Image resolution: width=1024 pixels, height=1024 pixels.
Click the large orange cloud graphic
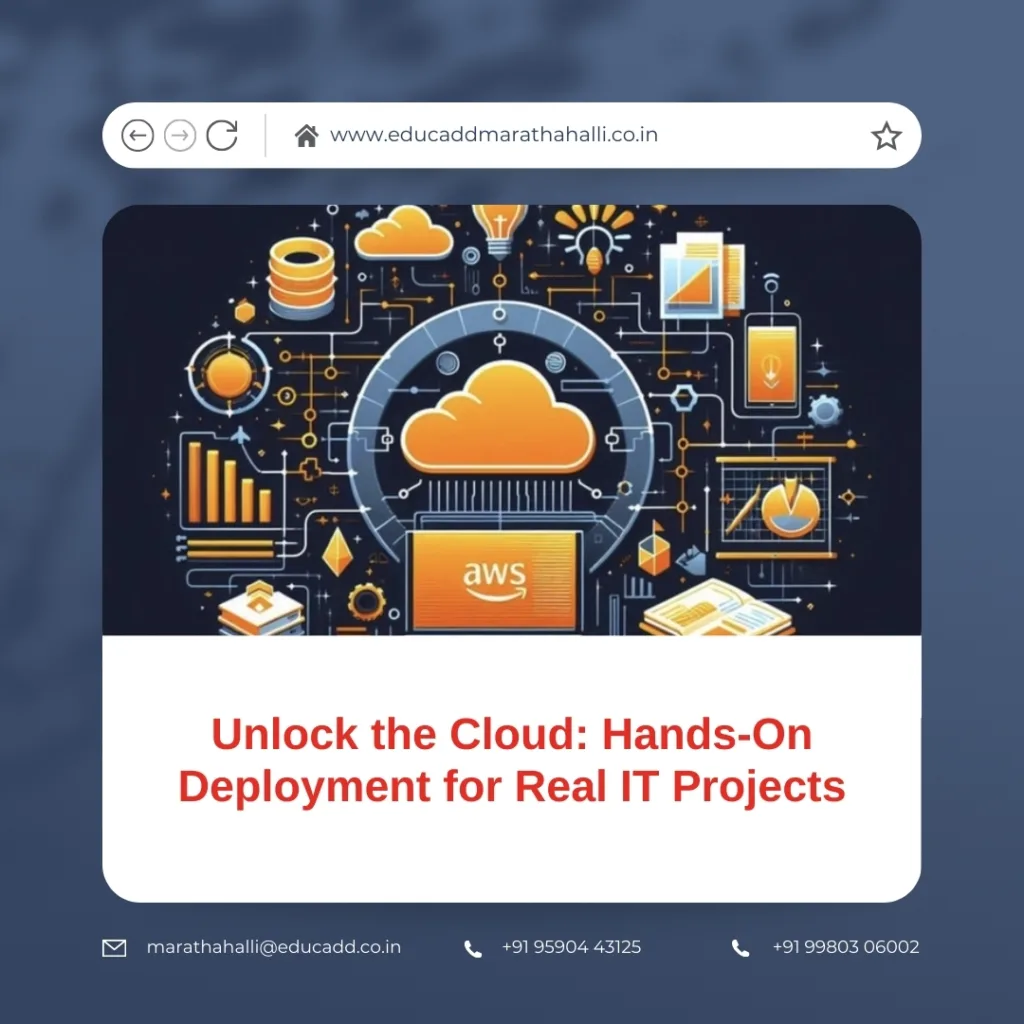click(x=498, y=418)
